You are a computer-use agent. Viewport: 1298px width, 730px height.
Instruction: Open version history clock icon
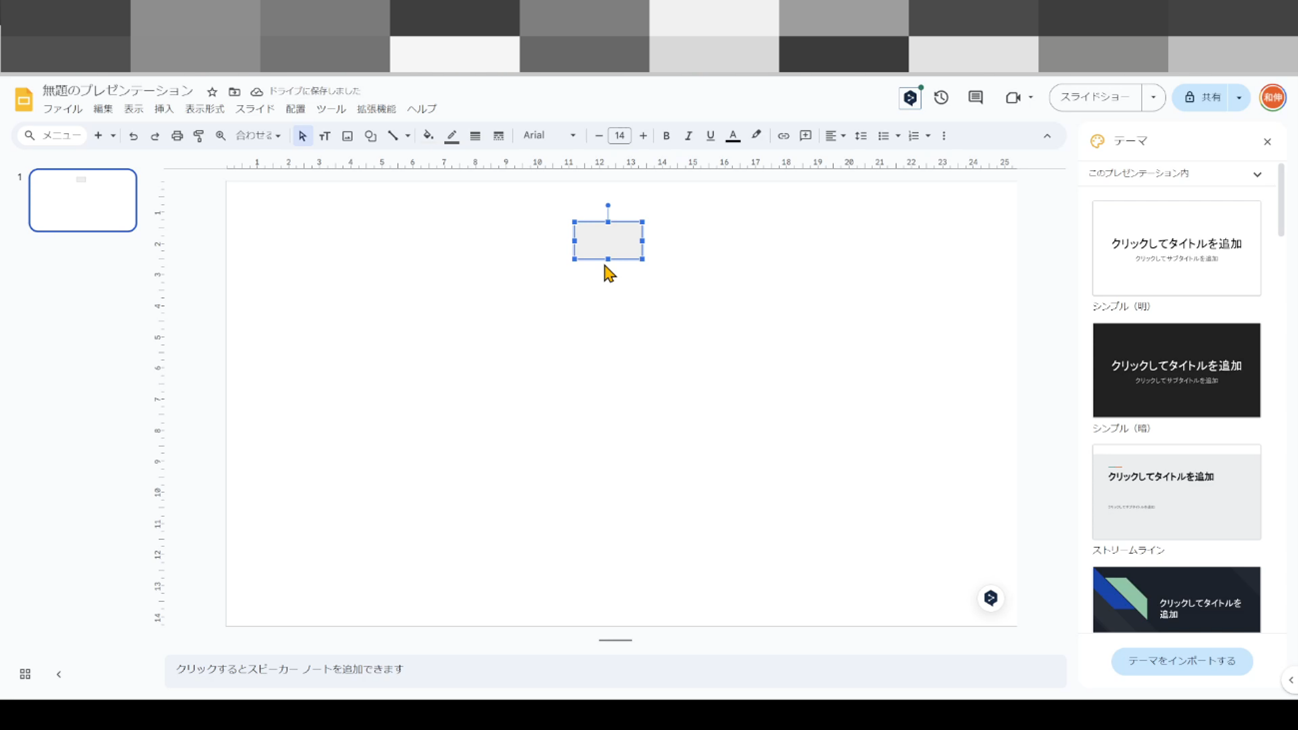[x=941, y=97]
